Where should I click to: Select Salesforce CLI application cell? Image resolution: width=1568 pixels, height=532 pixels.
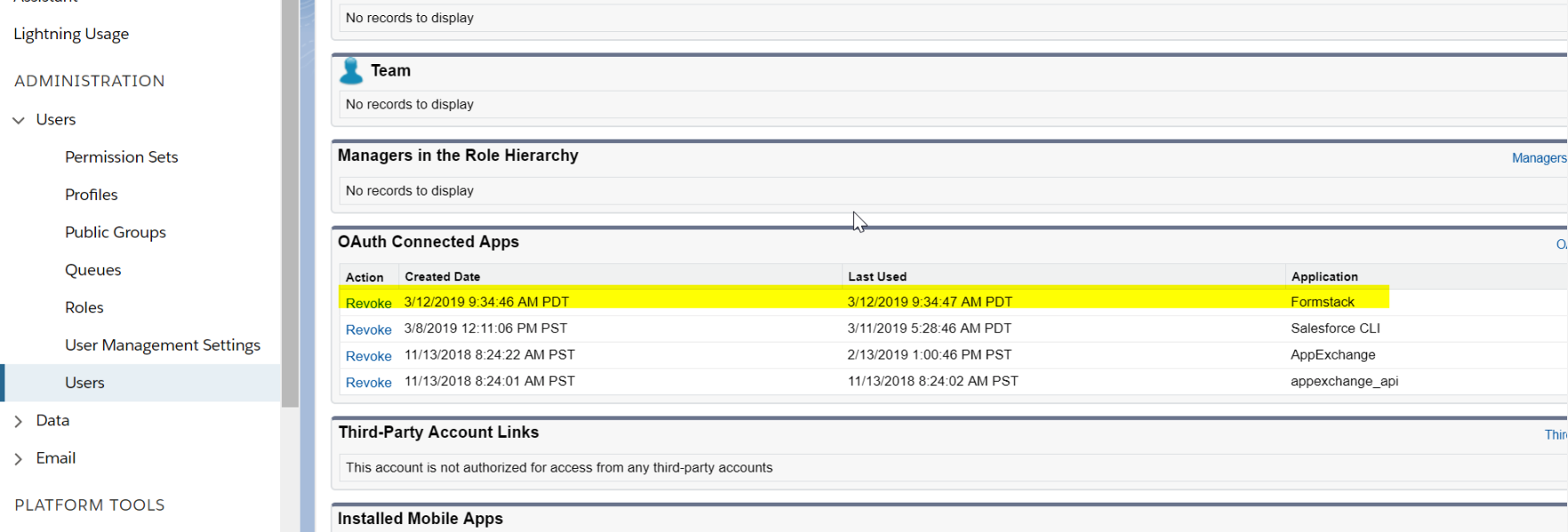click(1336, 328)
